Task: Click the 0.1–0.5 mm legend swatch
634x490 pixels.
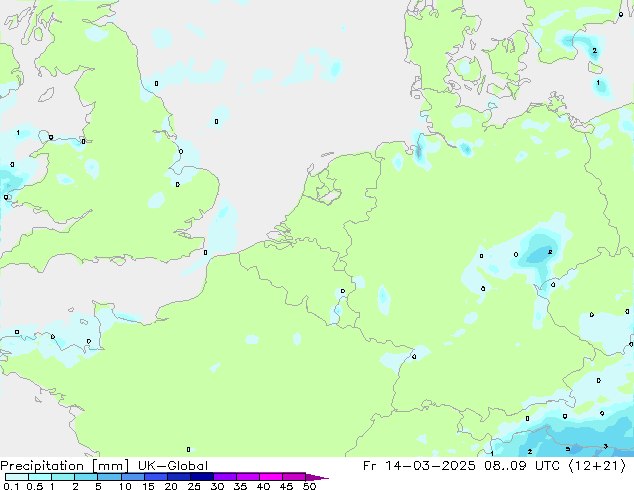Action: (17, 477)
